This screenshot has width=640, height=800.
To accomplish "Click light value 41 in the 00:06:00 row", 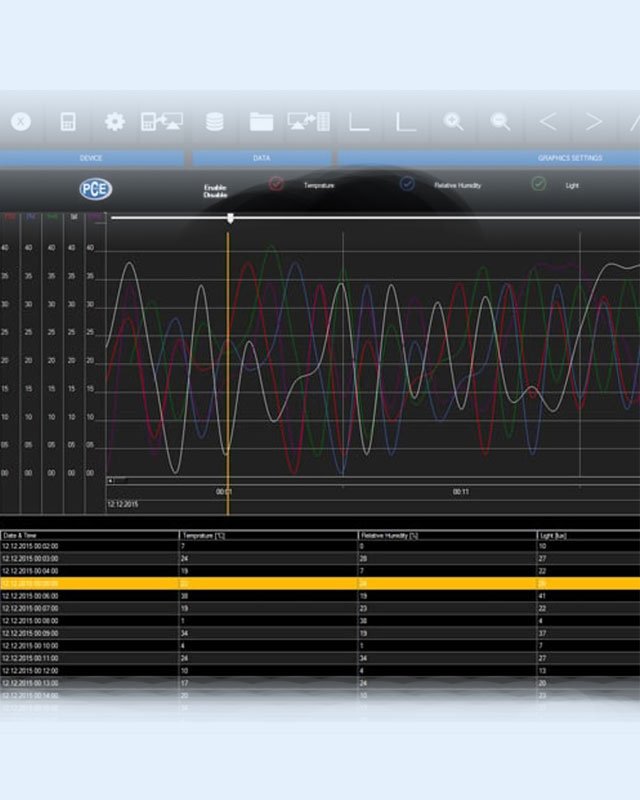I will click(542, 596).
